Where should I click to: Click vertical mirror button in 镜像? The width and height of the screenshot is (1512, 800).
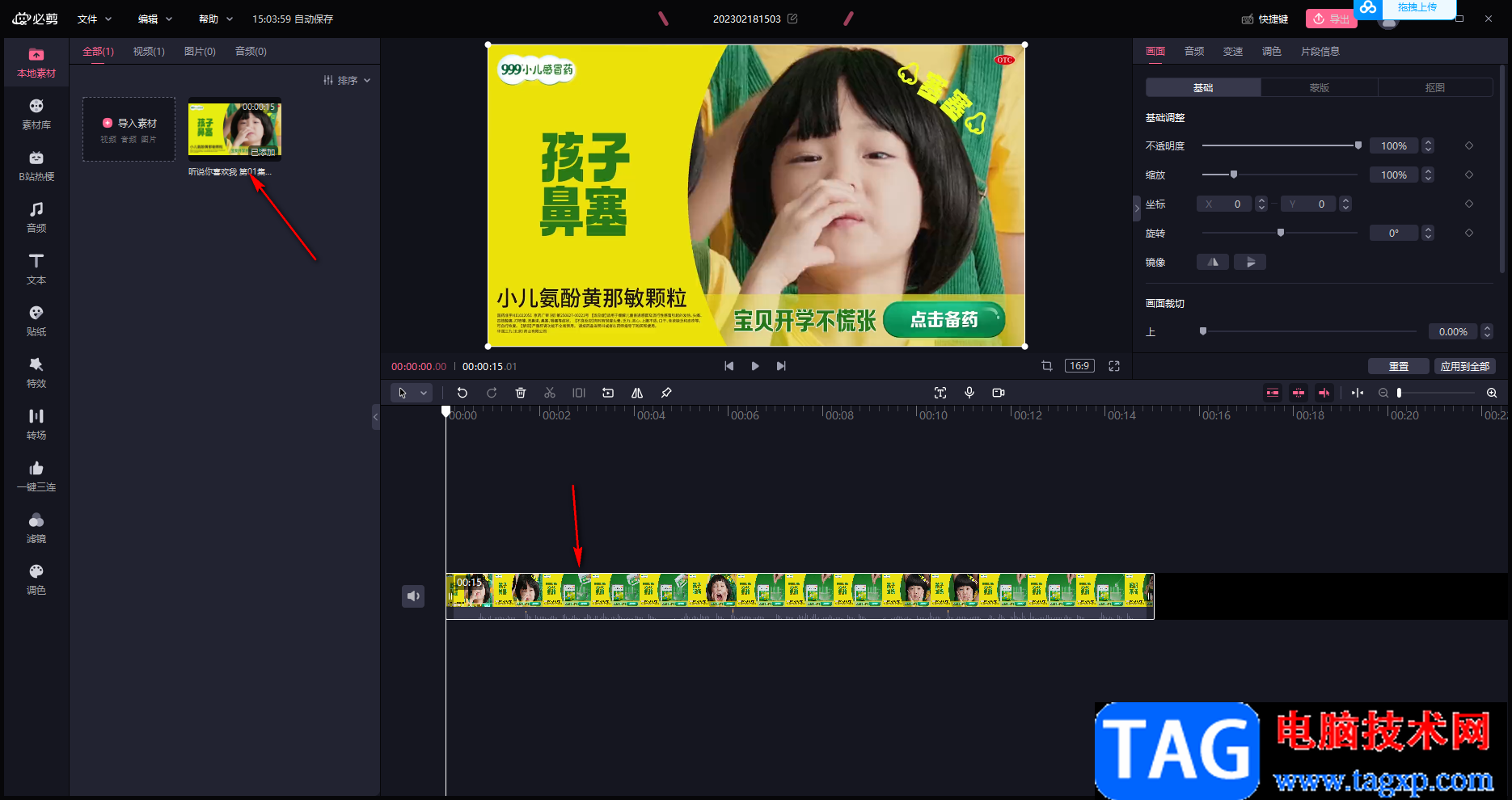click(x=1250, y=262)
